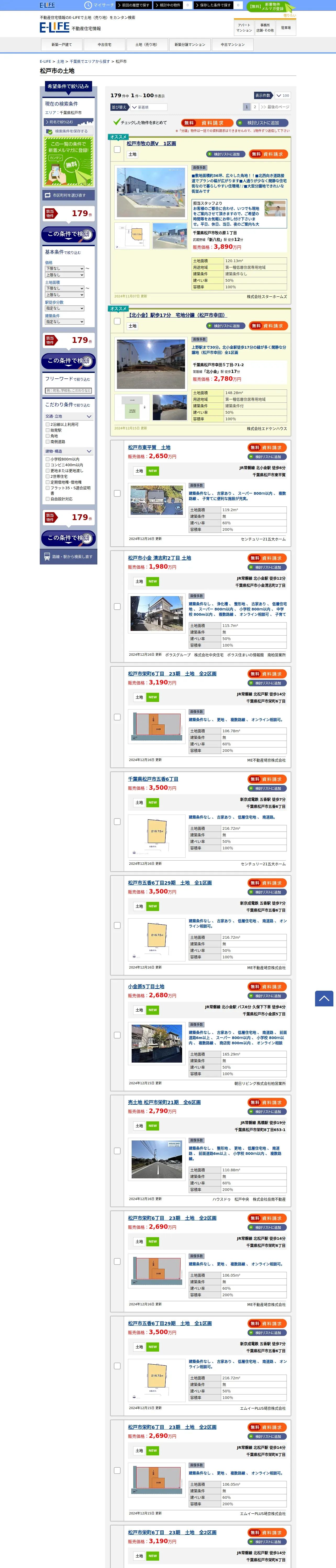Open the 駐車場 rental link
Viewport: 336px width, 1568px height.
[x=285, y=27]
